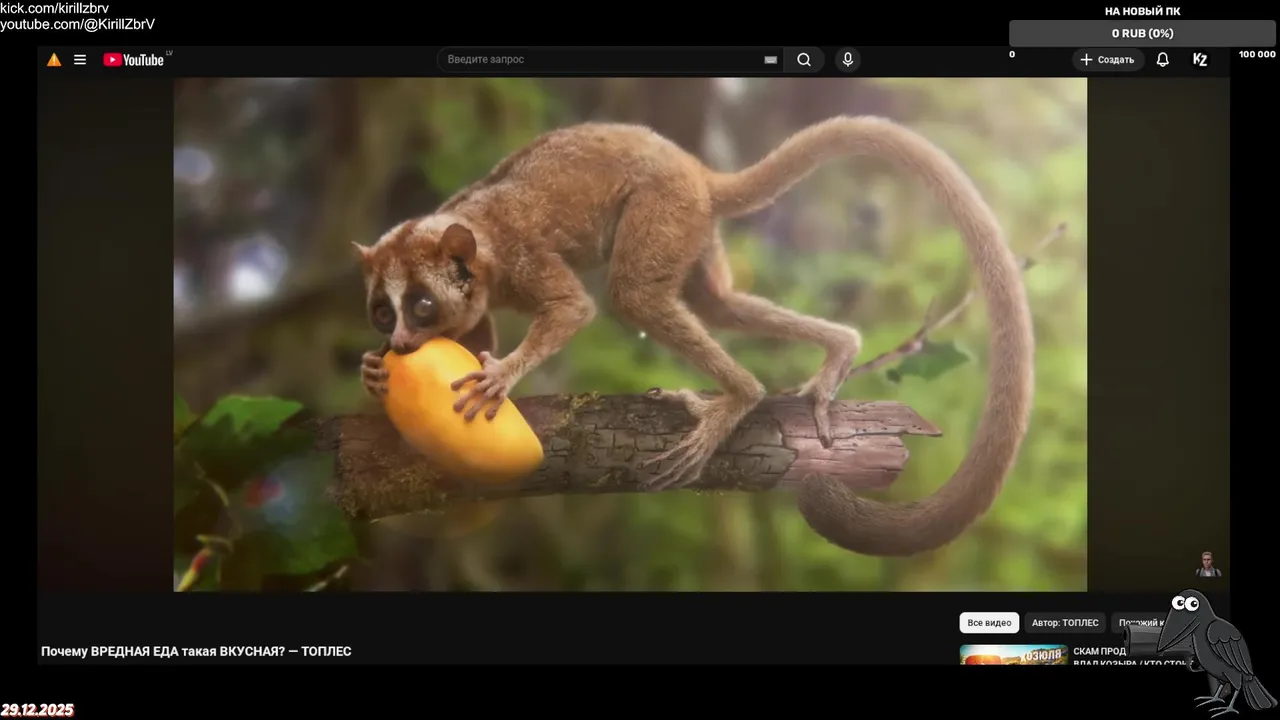1280x720 pixels.
Task: Click the search magnifier button
Action: click(x=804, y=60)
